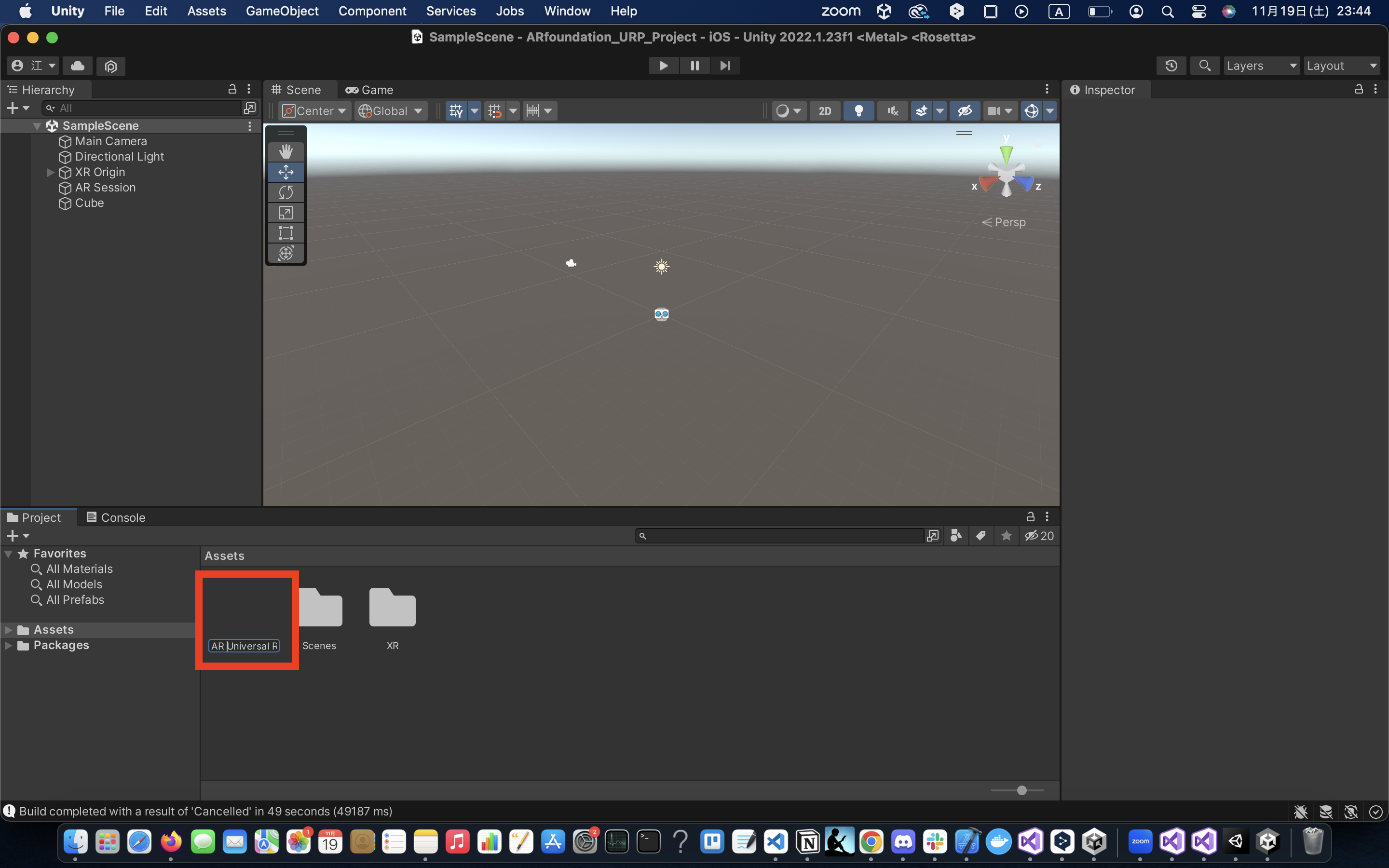Select the Rect transform tool

tap(285, 233)
